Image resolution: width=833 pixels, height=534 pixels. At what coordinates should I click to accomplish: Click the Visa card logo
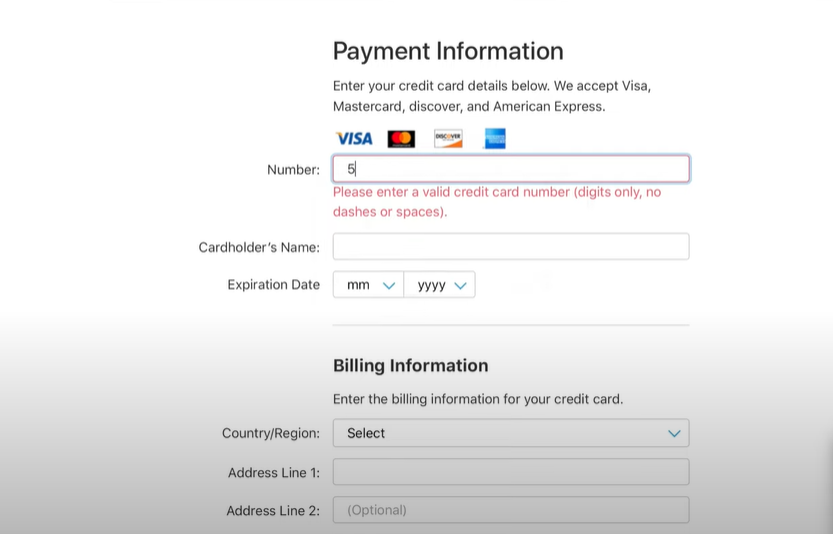(353, 139)
